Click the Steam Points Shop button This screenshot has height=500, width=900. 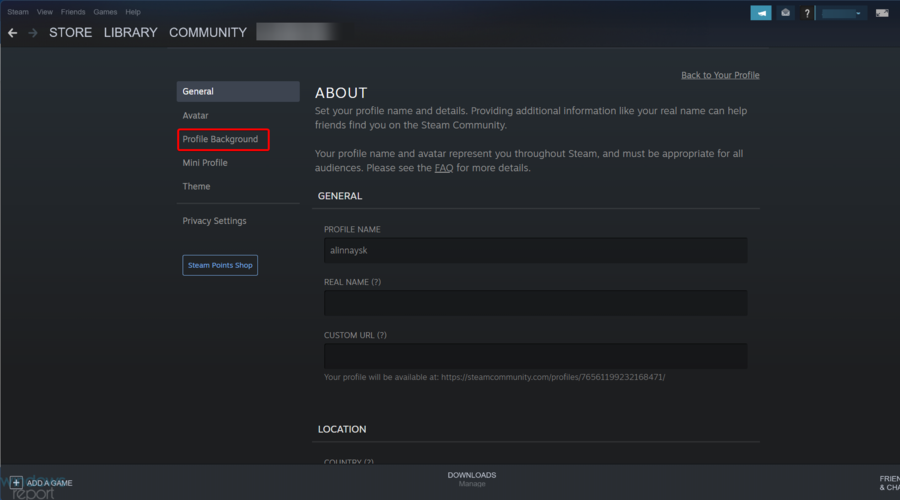point(220,265)
